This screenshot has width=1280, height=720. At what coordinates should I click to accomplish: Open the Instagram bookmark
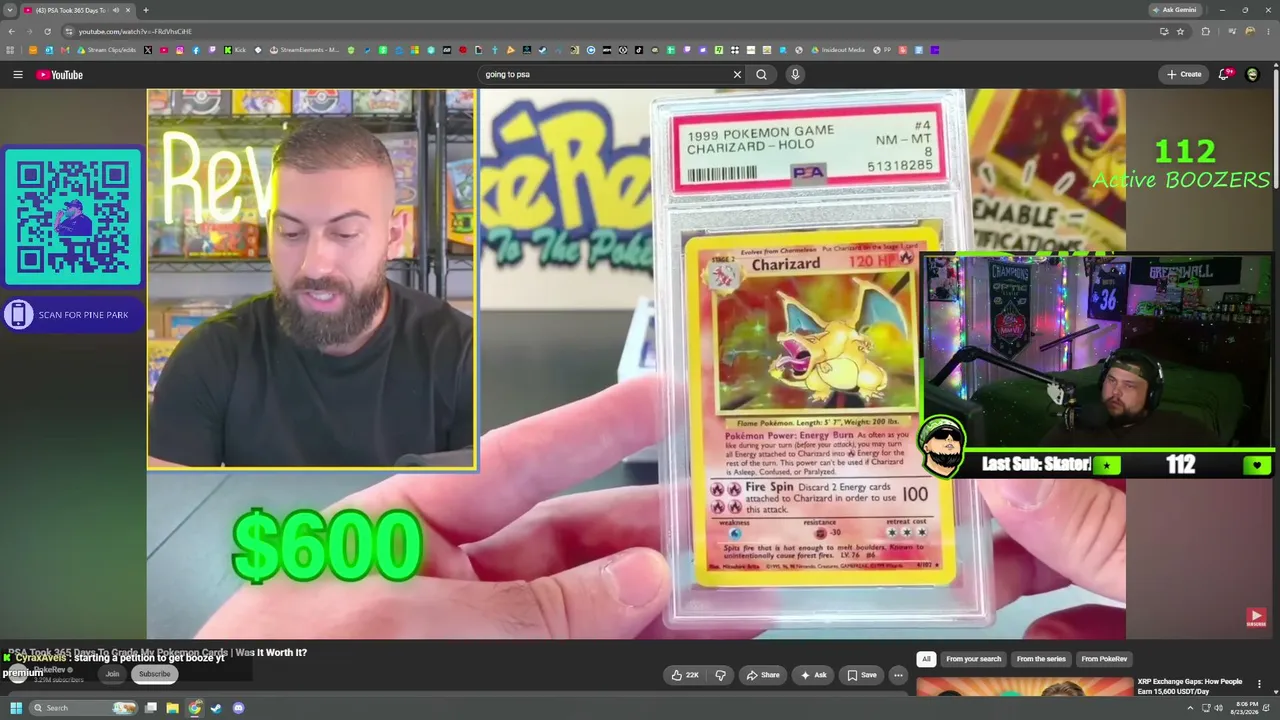pyautogui.click(x=180, y=50)
